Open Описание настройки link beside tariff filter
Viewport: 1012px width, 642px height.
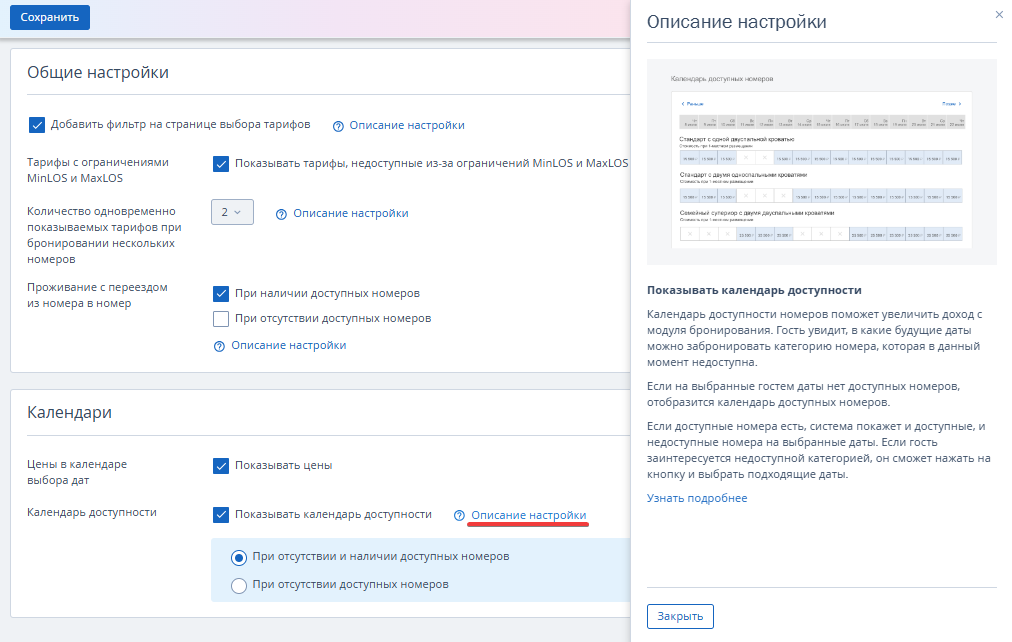click(407, 125)
